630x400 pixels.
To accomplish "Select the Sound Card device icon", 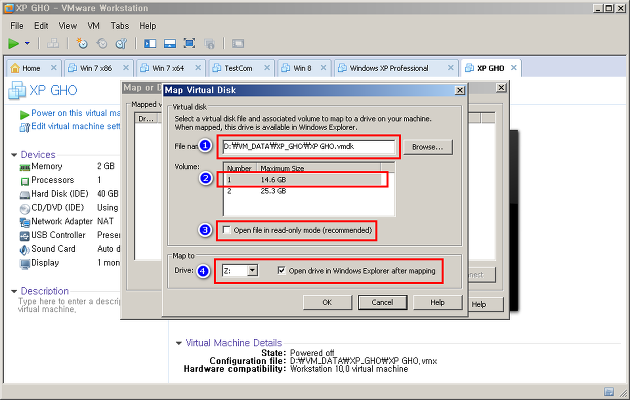I will (25, 250).
